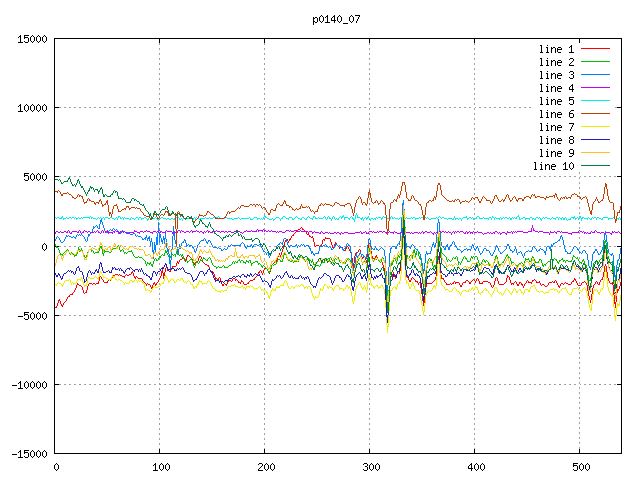Click the yellow line 7 legend sample

595,127
